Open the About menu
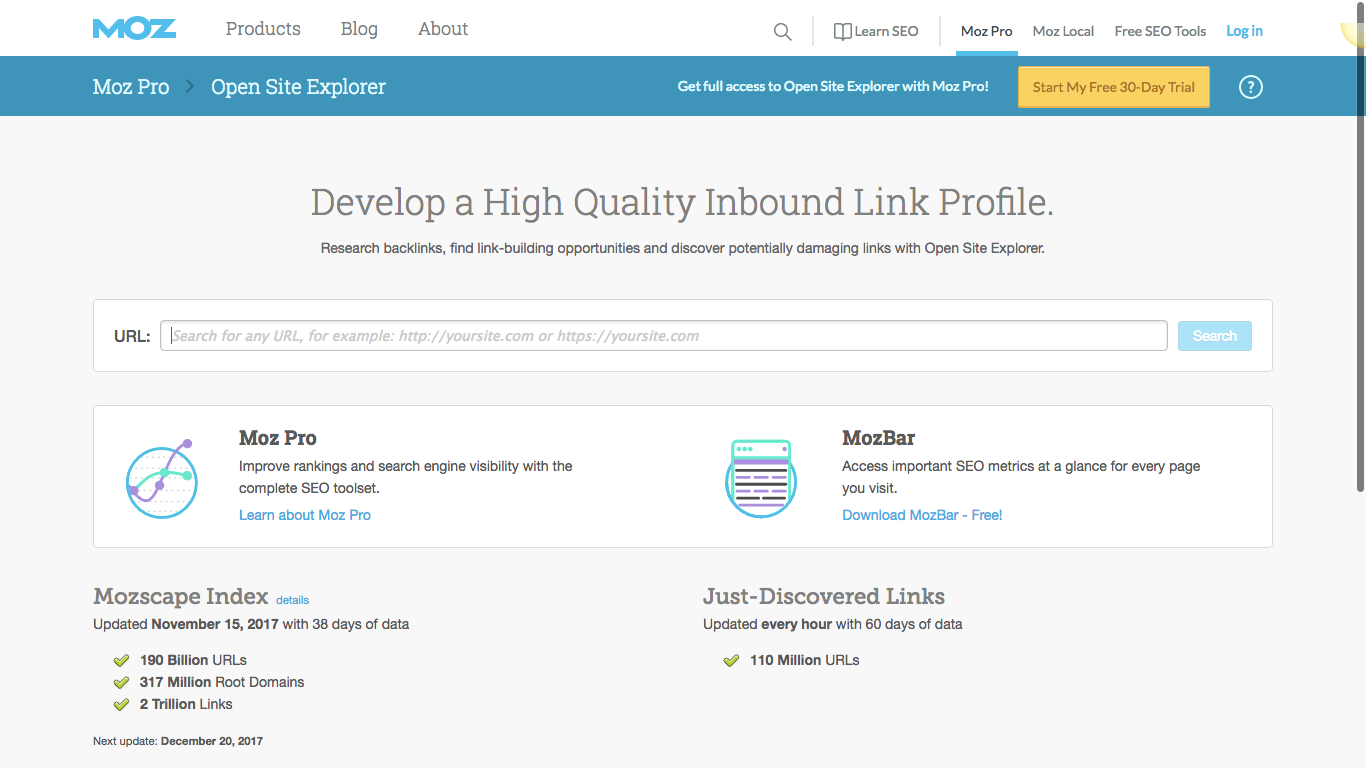Viewport: 1366px width, 768px height. click(443, 29)
